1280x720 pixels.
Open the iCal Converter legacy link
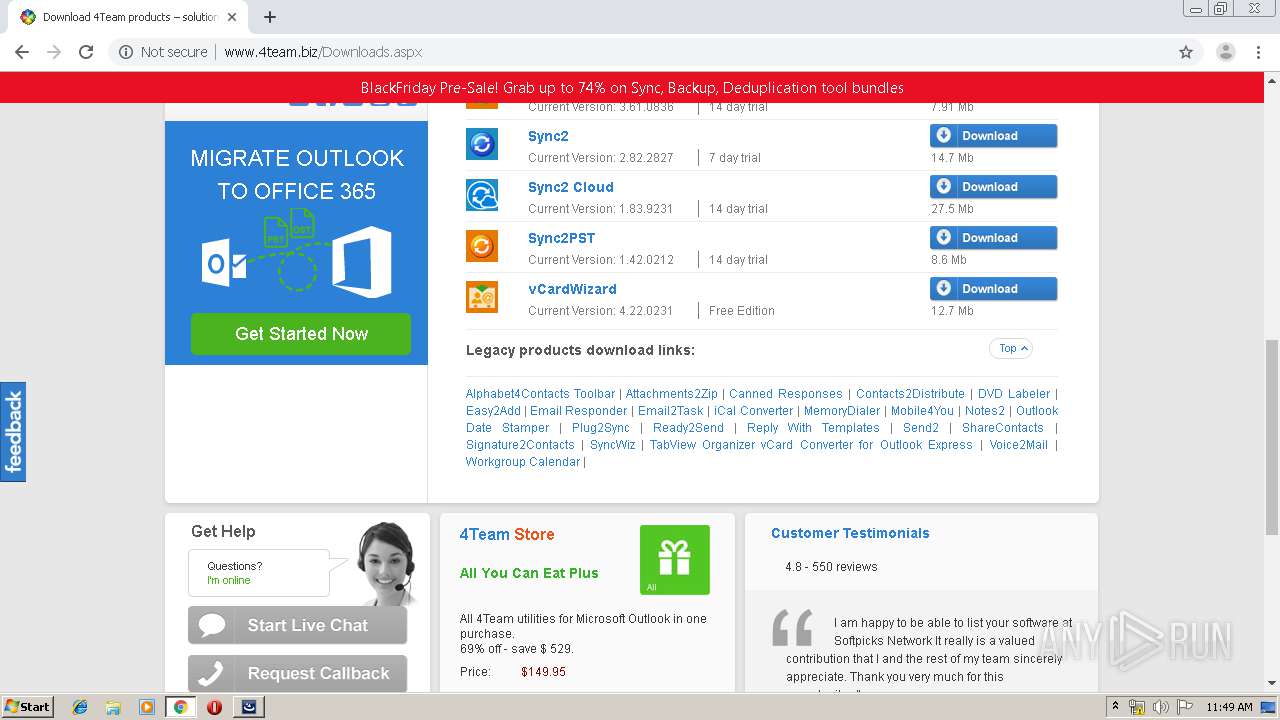tap(753, 411)
